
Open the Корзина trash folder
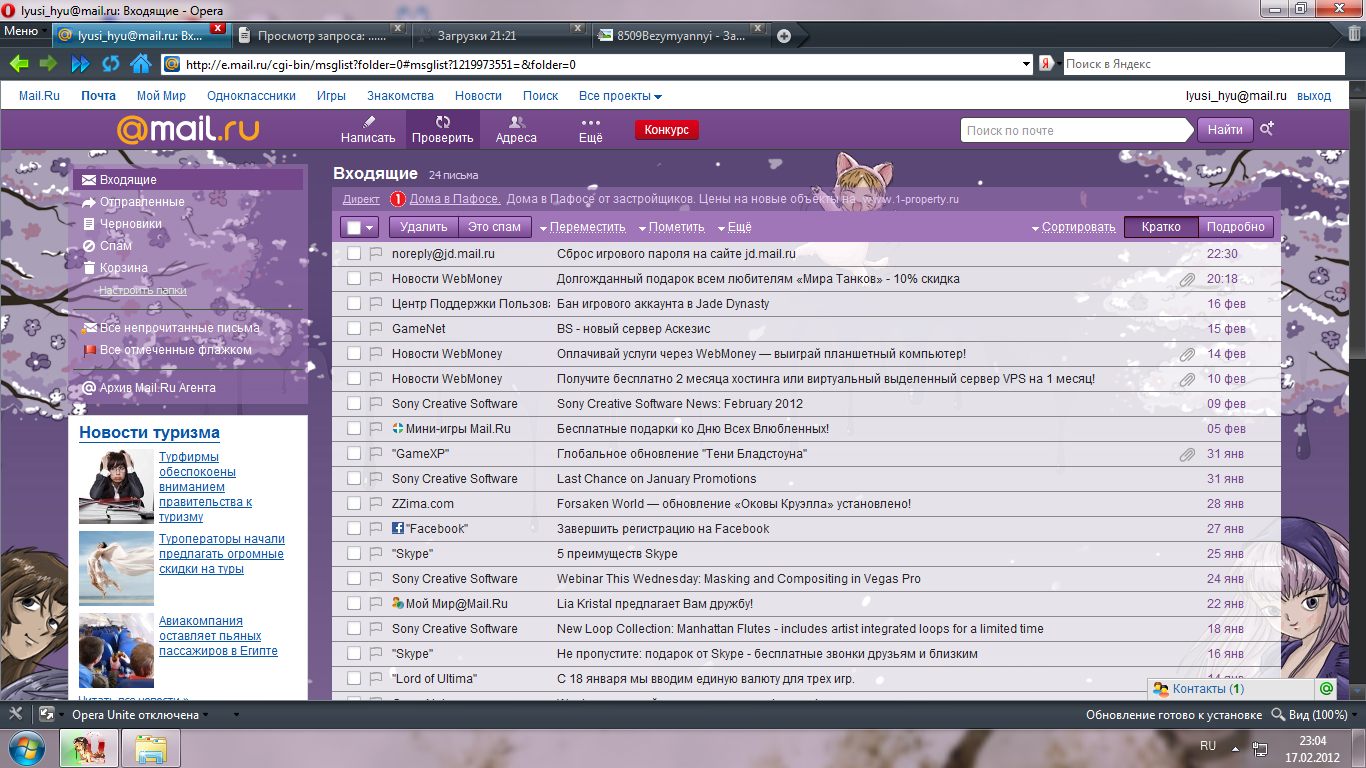(123, 268)
